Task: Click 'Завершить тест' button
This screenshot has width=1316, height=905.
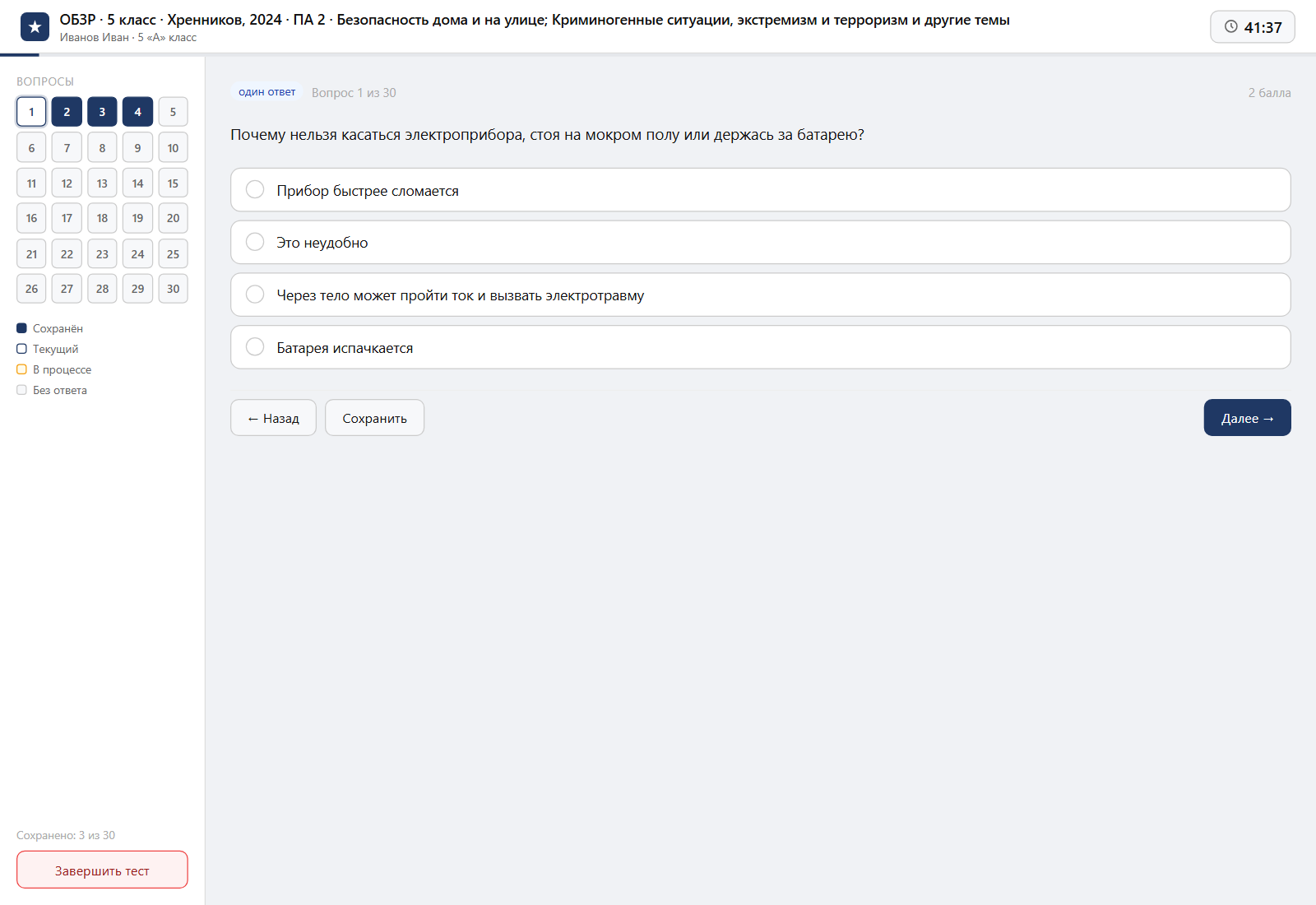Action: [x=102, y=870]
